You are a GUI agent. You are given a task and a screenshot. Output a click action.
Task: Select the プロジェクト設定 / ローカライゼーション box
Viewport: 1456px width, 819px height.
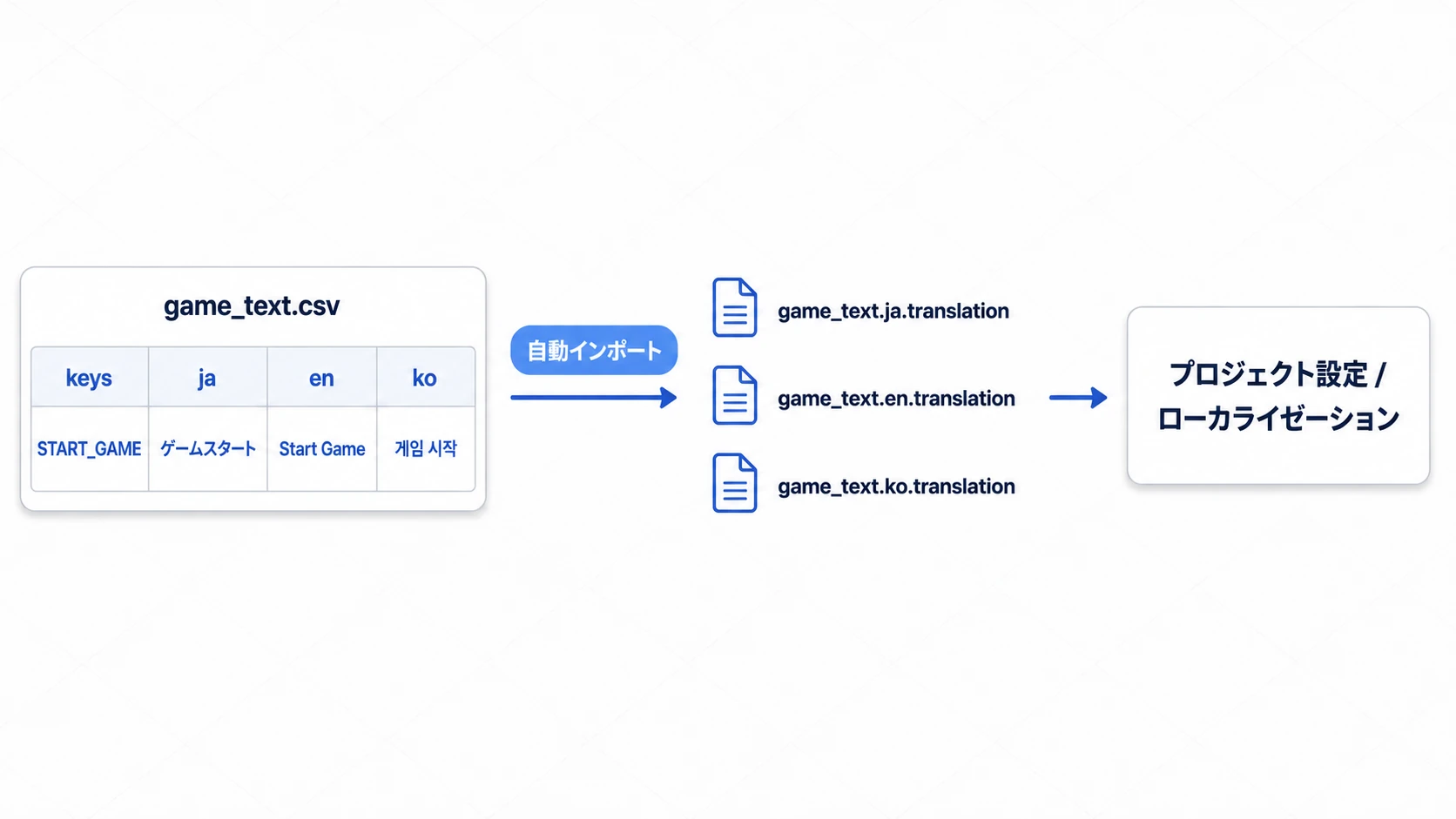[1277, 395]
